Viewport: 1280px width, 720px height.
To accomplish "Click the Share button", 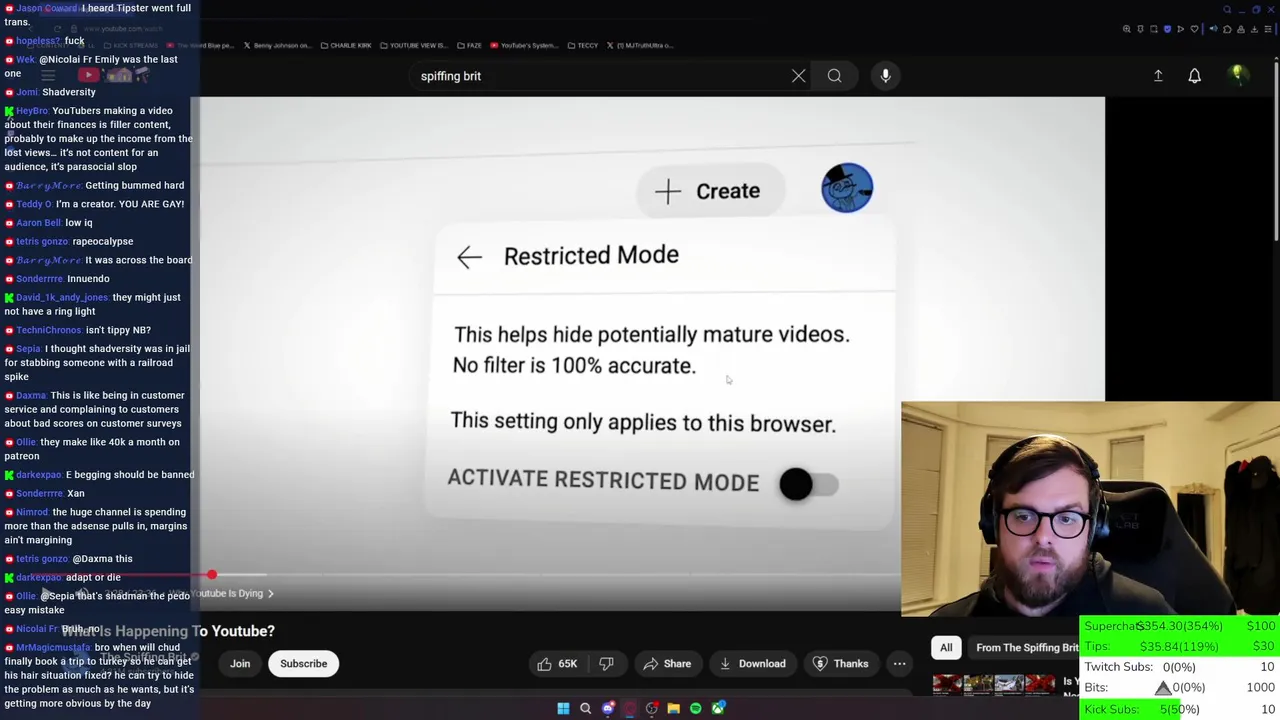I will (667, 664).
